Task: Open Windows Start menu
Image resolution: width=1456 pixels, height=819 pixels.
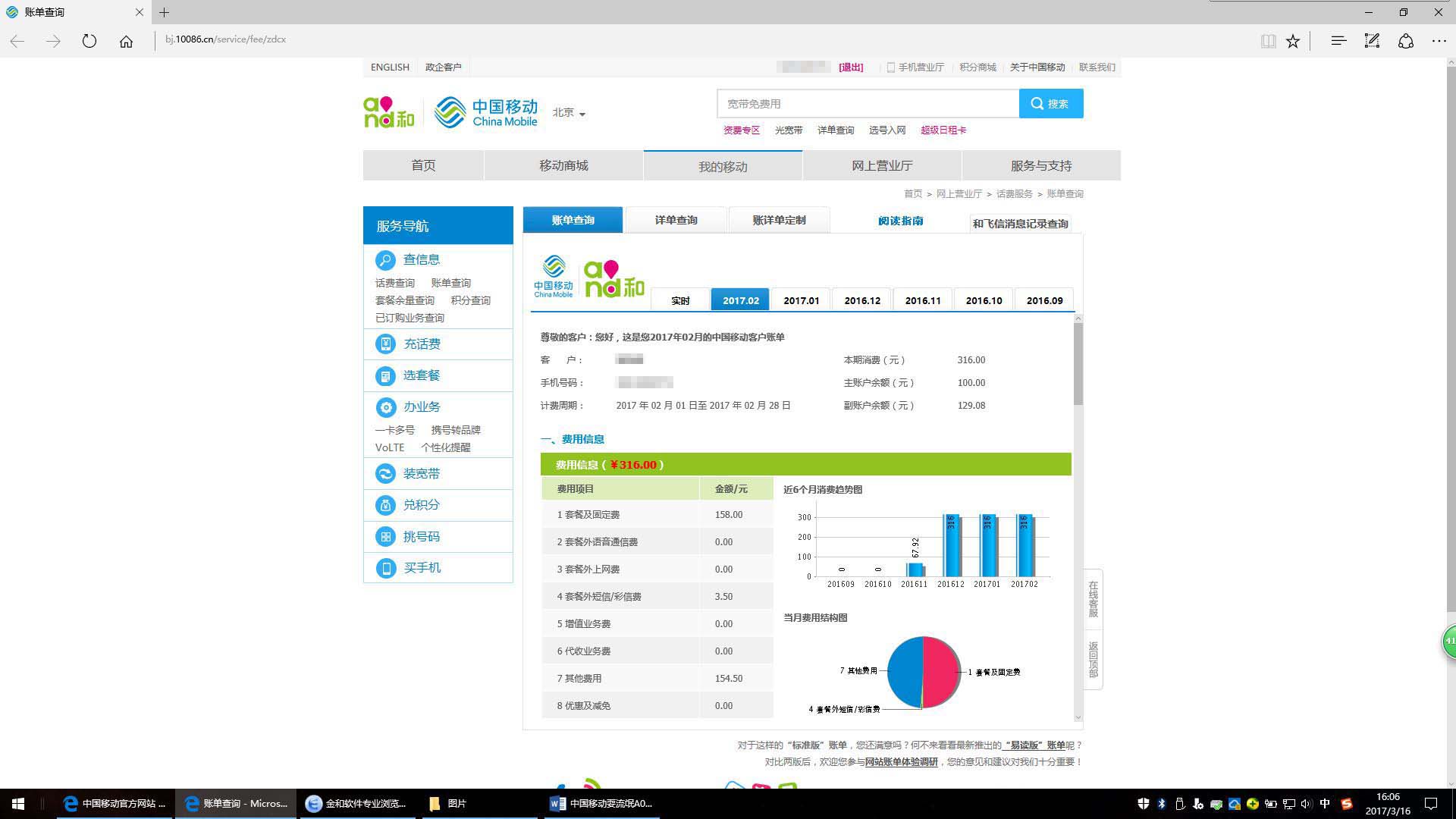Action: click(x=18, y=804)
